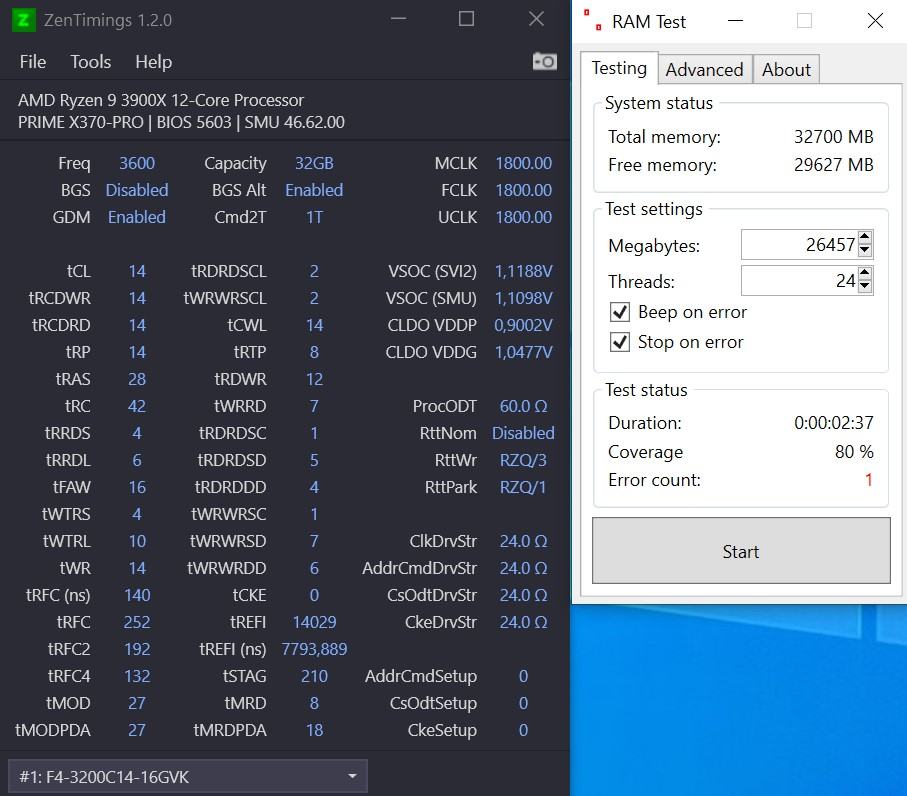Click the CLDO VDDG value 1,0477V
Screen dimensions: 907x796
click(523, 352)
